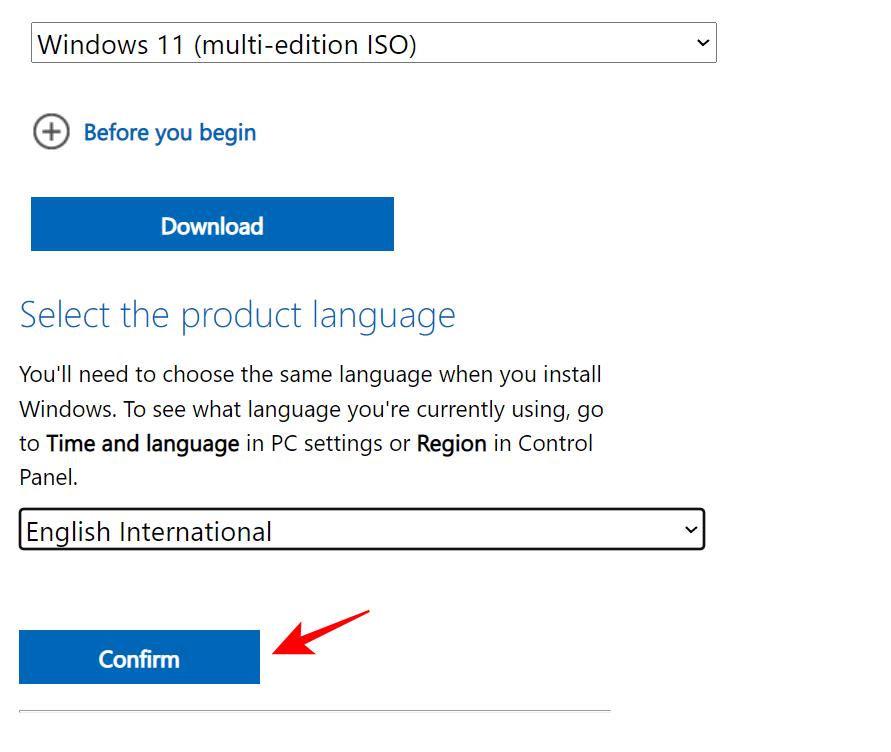891x752 pixels.
Task: Select the English International combo box
Action: [362, 530]
